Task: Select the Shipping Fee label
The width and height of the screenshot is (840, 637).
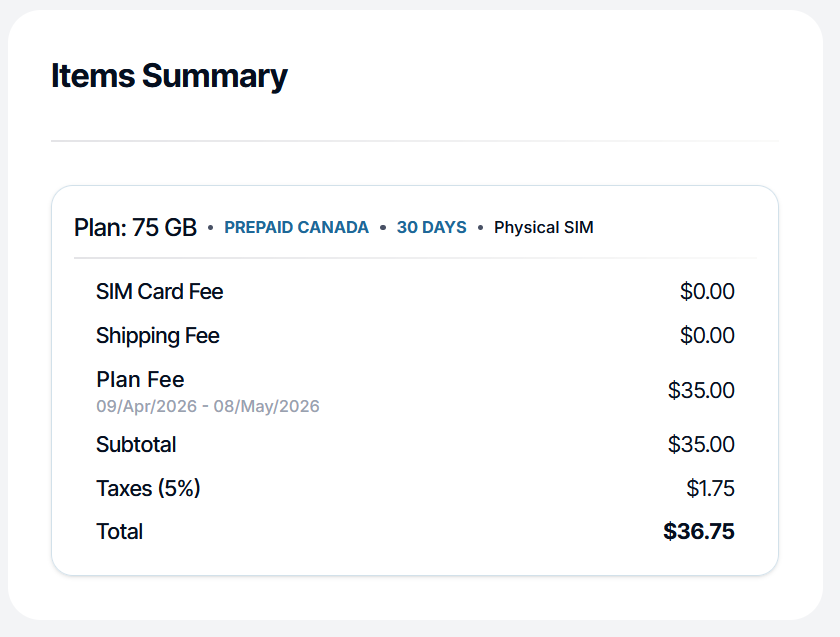Action: pyautogui.click(x=157, y=336)
